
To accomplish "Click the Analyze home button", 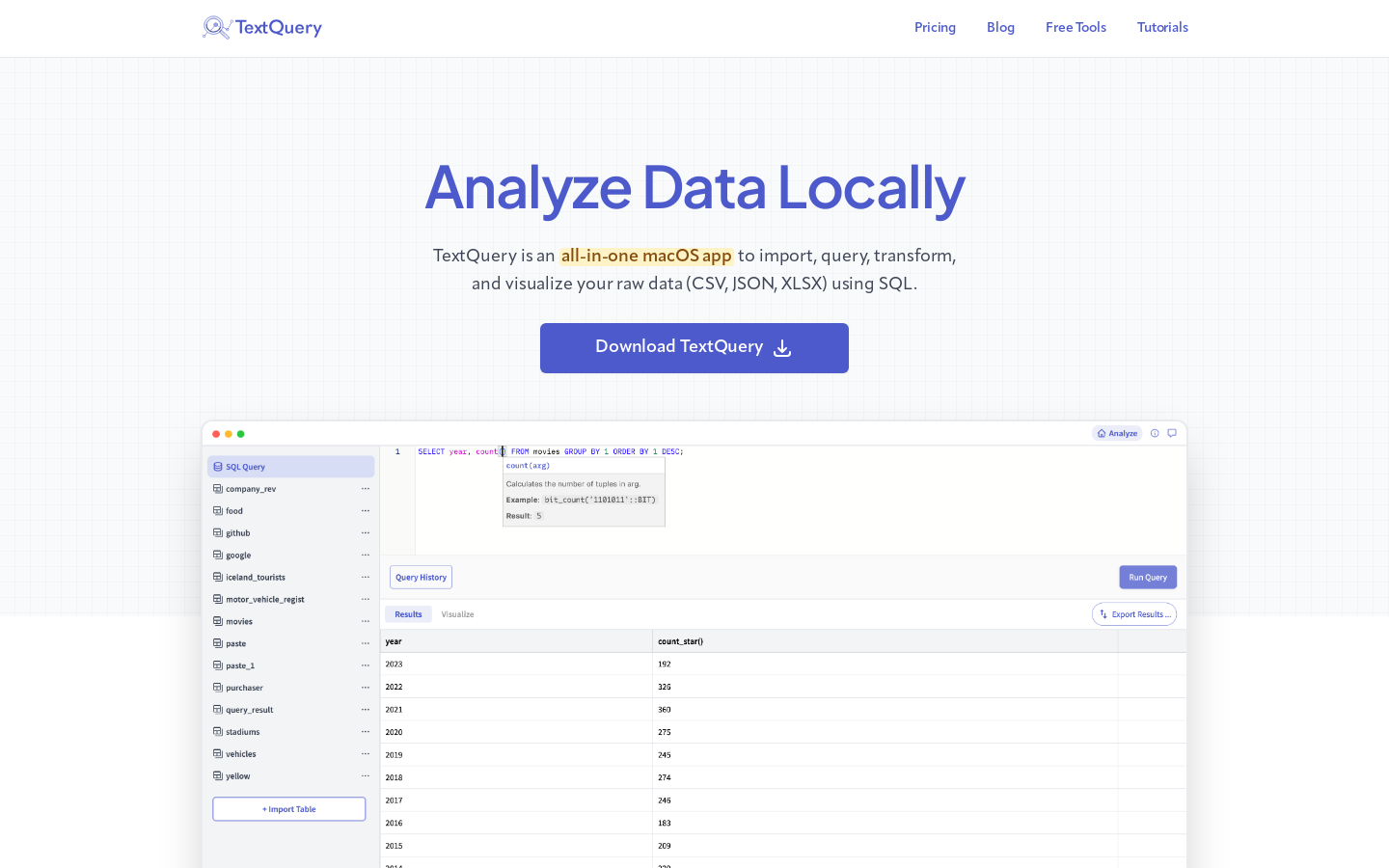I will click(x=1117, y=433).
